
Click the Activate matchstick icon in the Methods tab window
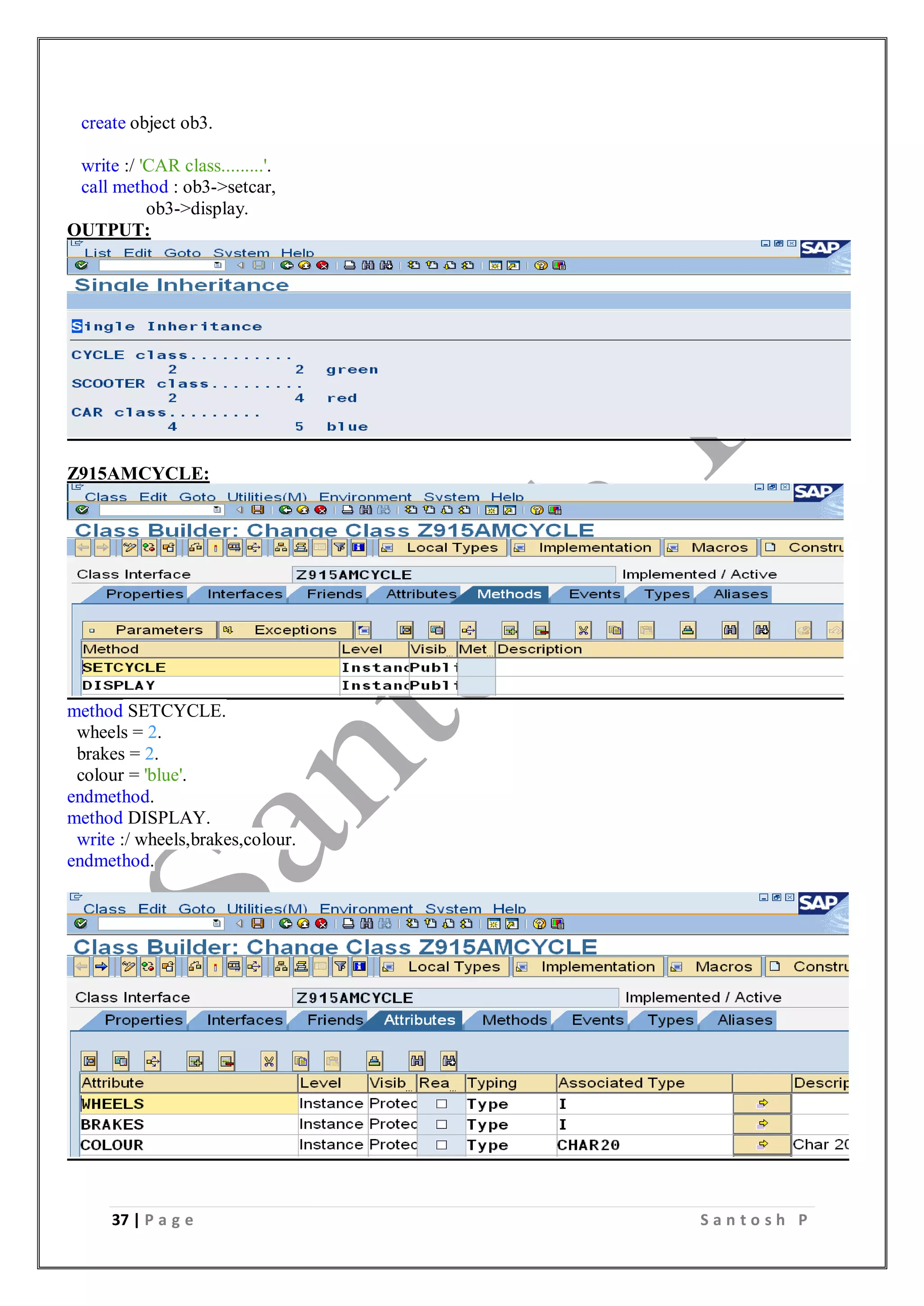(216, 548)
